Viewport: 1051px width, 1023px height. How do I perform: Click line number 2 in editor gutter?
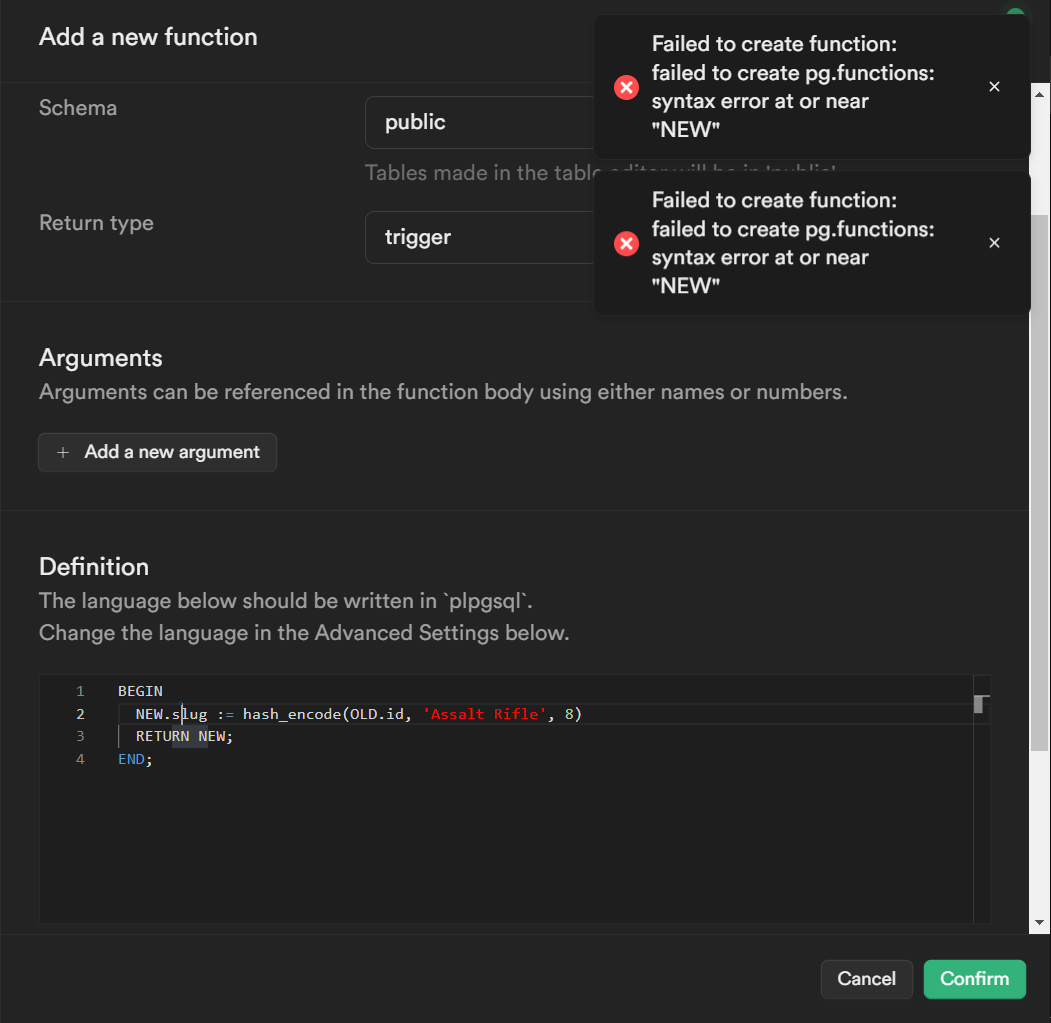(80, 714)
